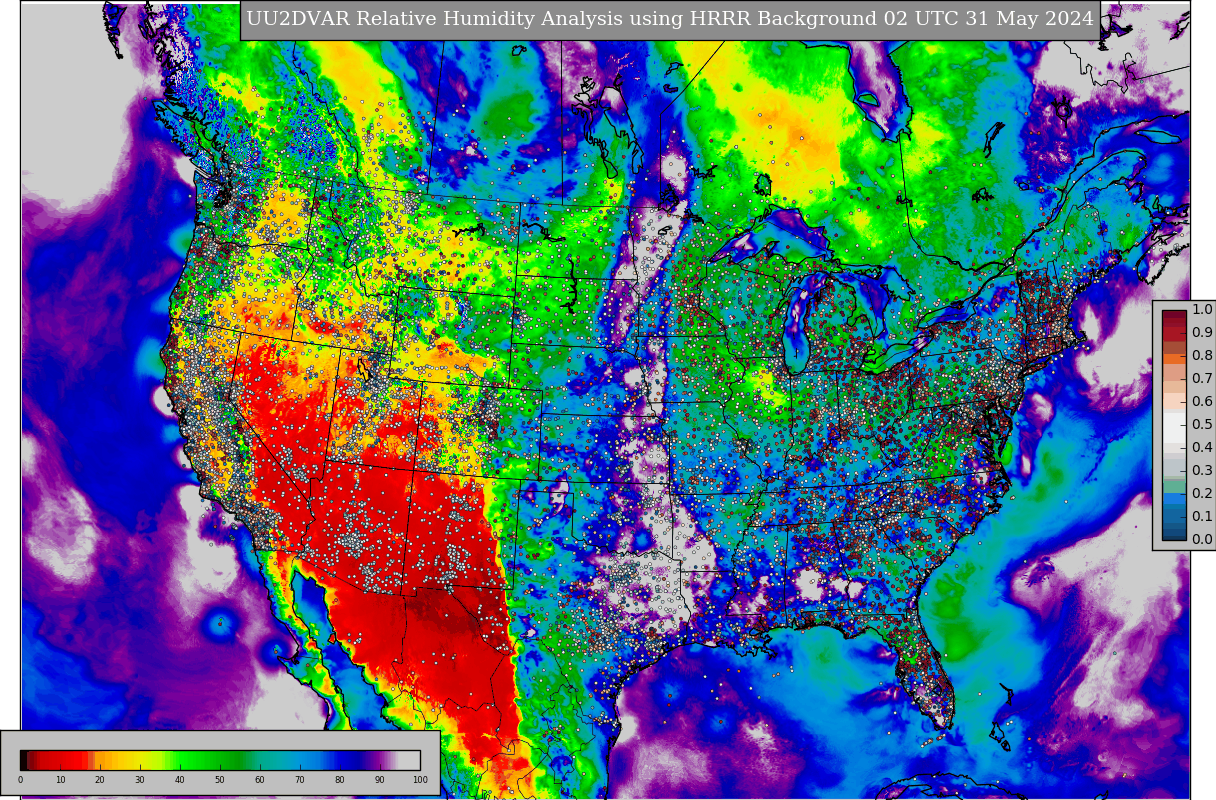Click the 90 tick label on the humidity scale

380,780
